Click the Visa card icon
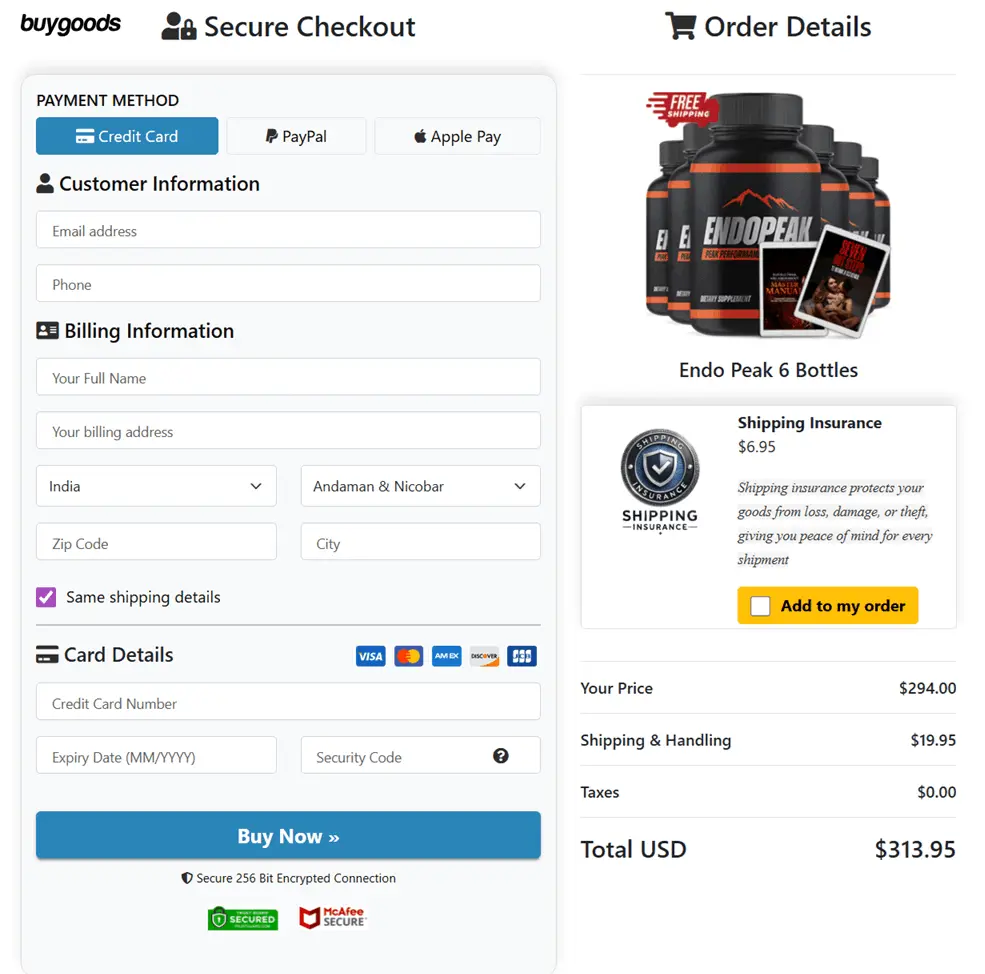 (370, 656)
